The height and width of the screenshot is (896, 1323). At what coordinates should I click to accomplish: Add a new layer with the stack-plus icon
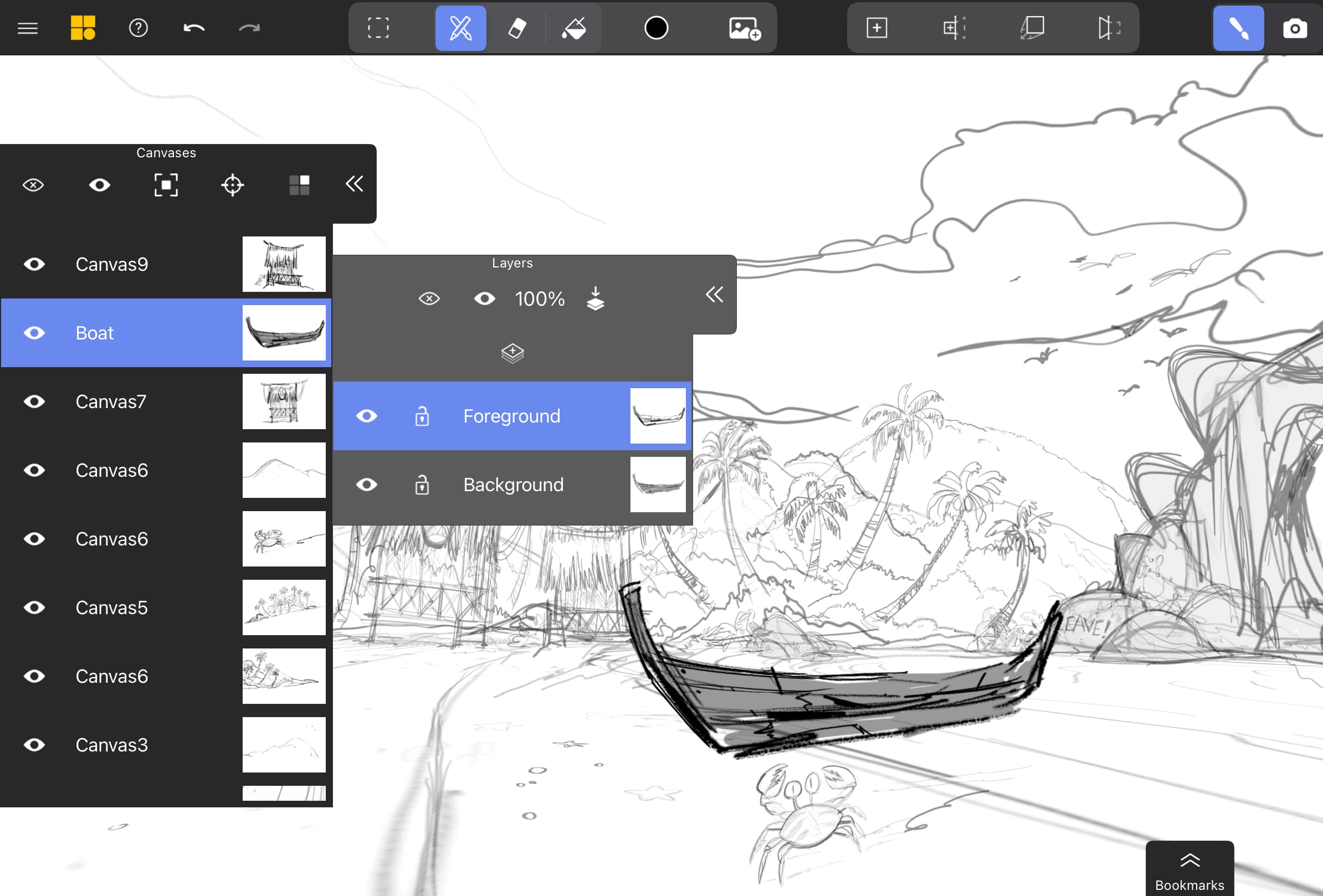[x=512, y=353]
